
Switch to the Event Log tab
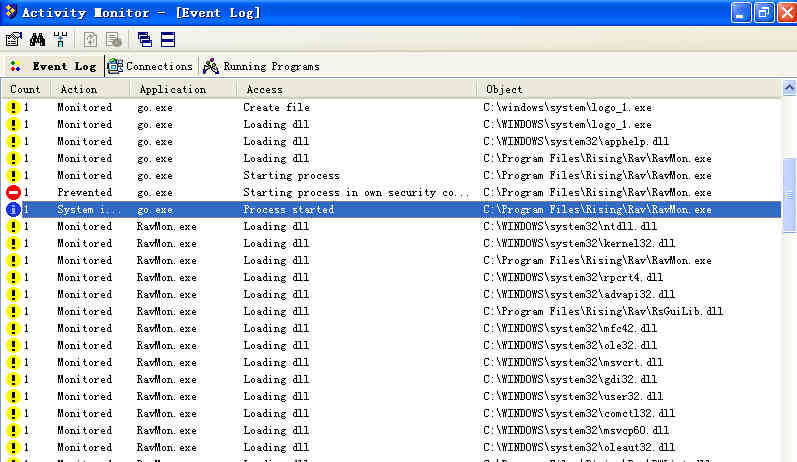click(53, 67)
